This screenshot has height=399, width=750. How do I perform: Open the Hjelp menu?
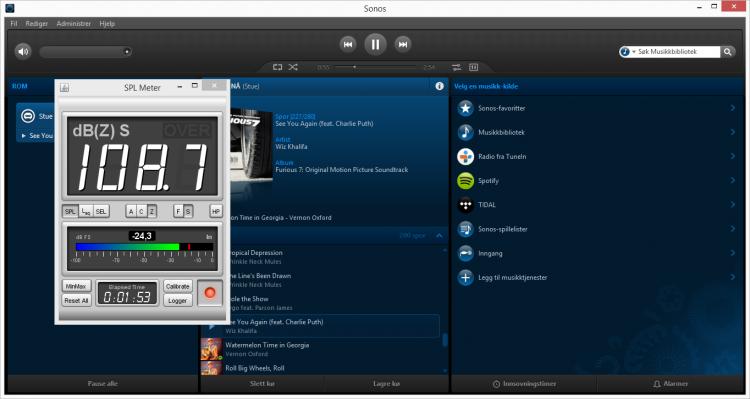coord(107,23)
